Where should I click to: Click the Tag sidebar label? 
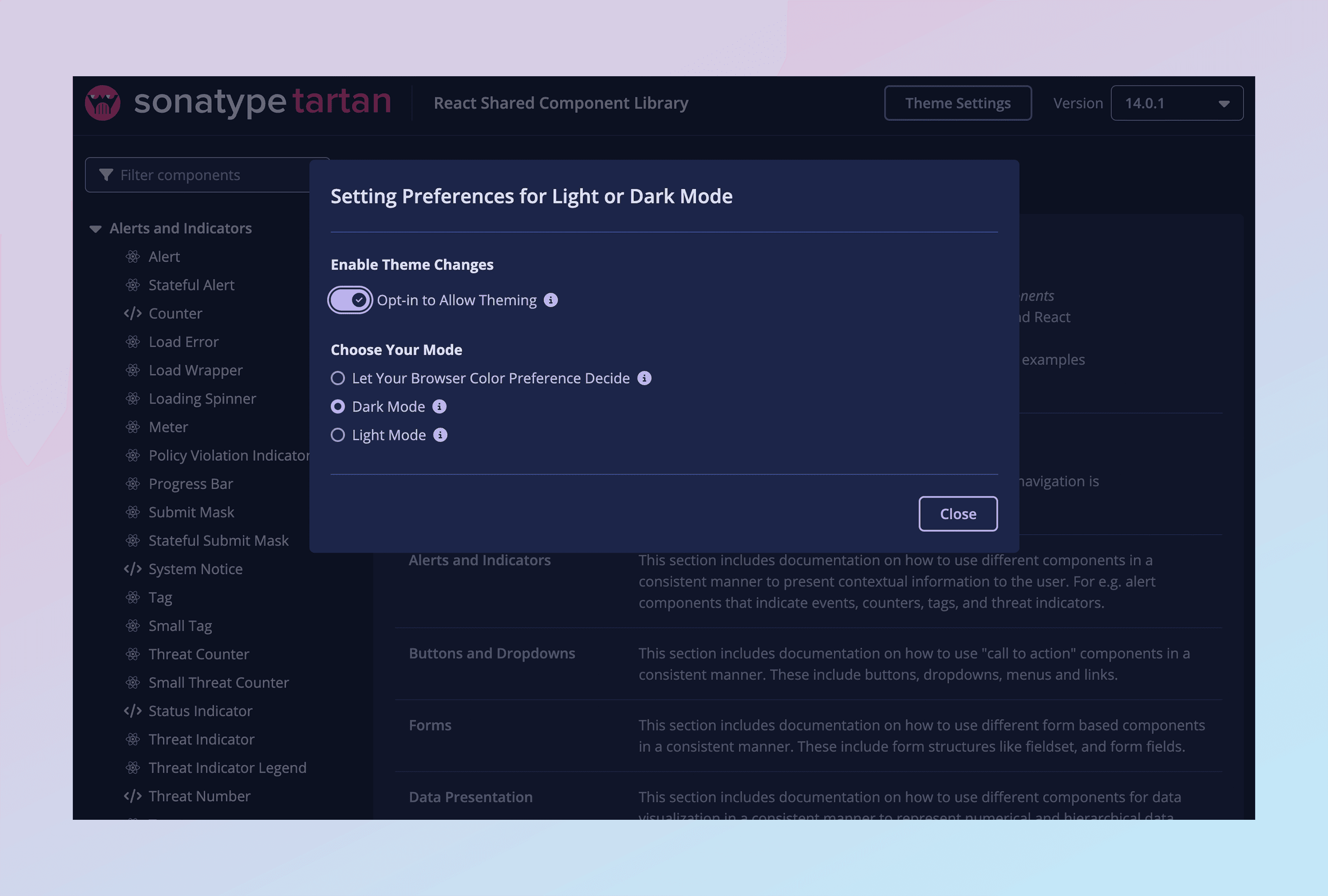(160, 597)
